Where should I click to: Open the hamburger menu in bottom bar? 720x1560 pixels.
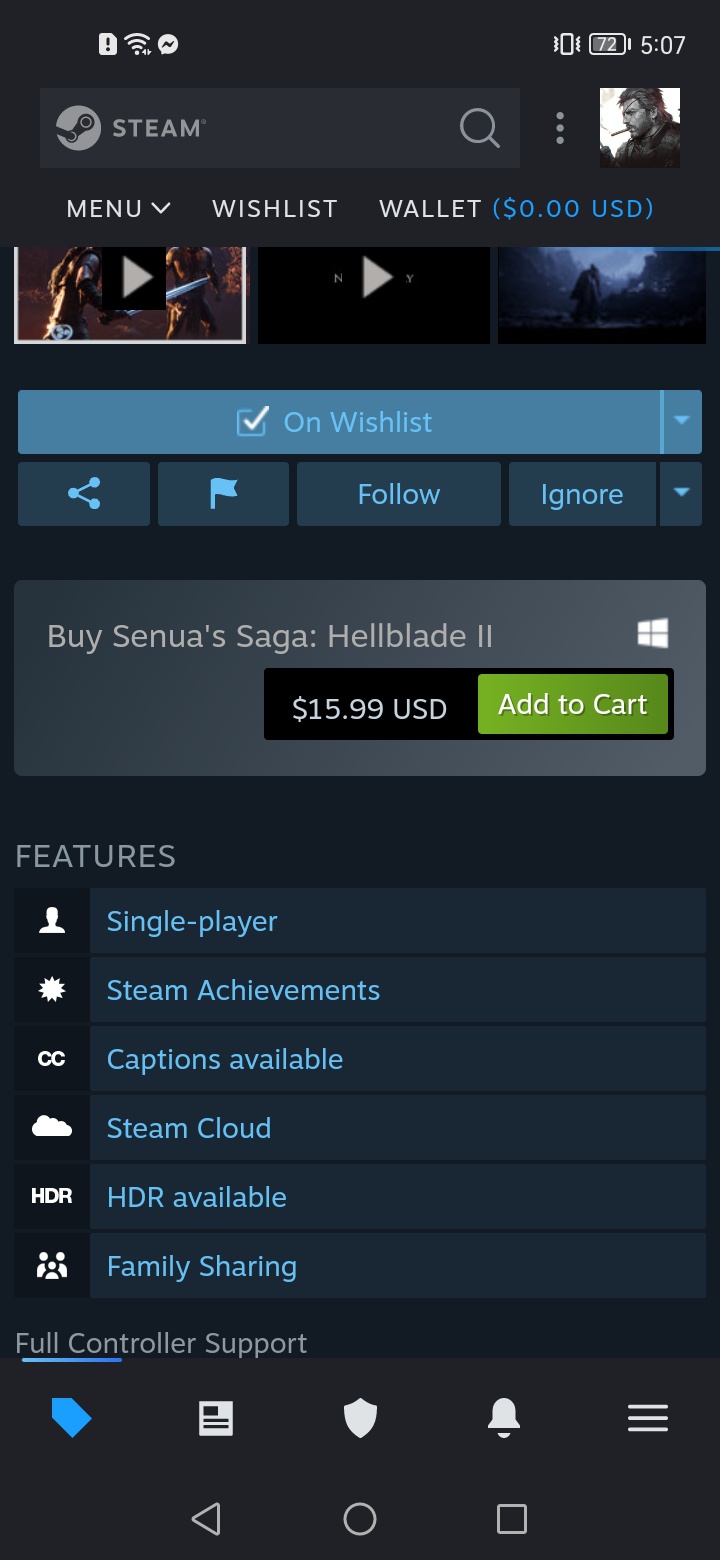(x=648, y=1418)
